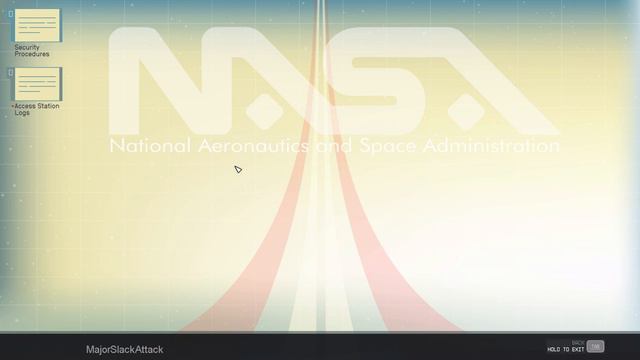Select the 'Access Station Logs' label text
This screenshot has width=640, height=360.
click(36, 109)
